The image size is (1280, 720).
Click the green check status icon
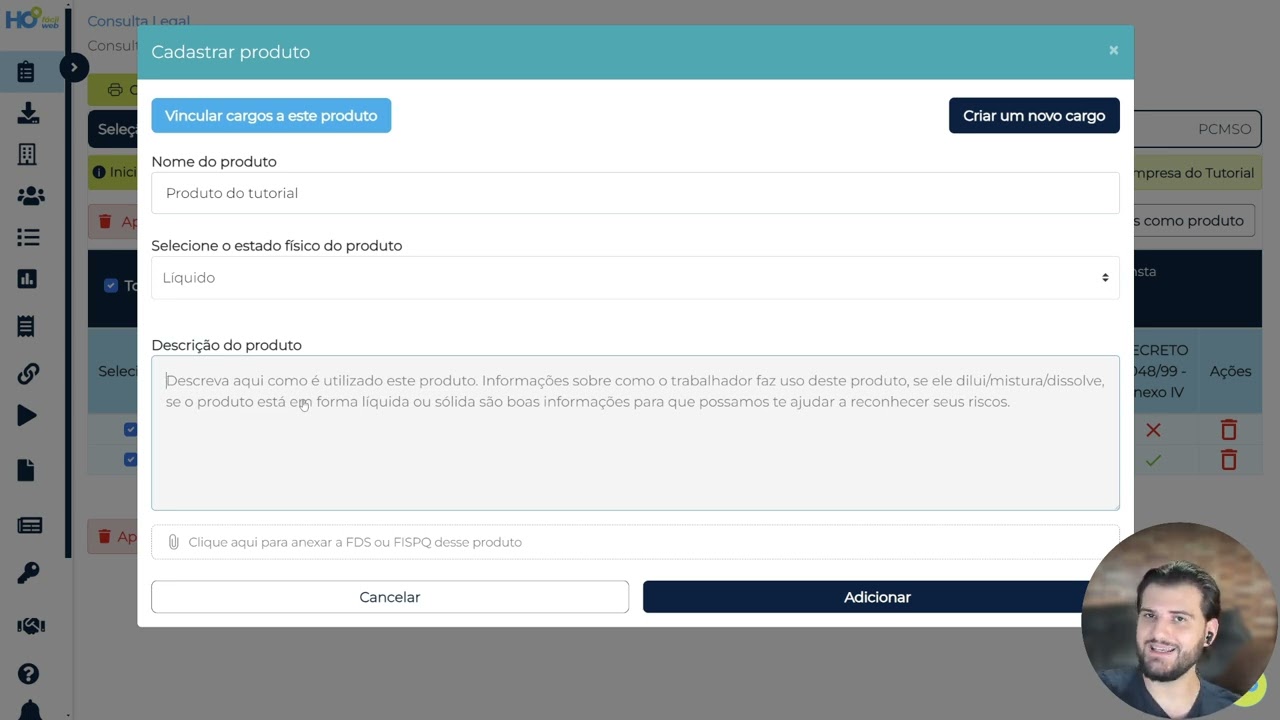tap(1153, 460)
